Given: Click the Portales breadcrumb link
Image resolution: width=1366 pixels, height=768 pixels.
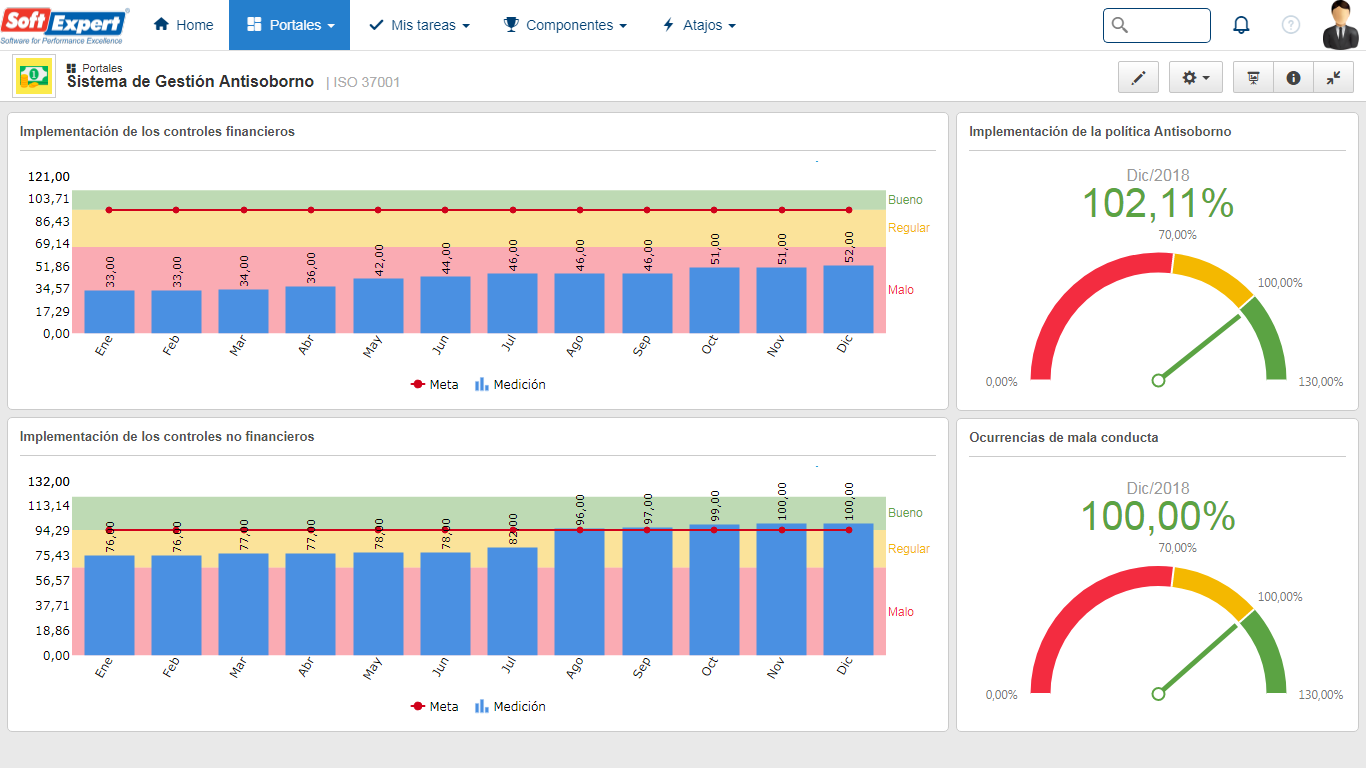Looking at the screenshot, I should pos(102,68).
